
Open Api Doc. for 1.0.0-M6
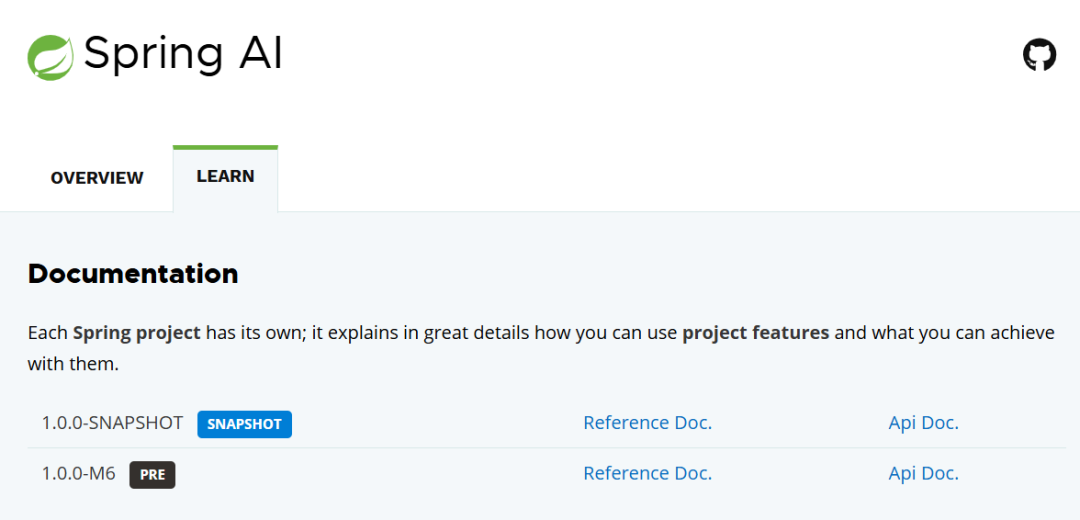[x=924, y=474]
